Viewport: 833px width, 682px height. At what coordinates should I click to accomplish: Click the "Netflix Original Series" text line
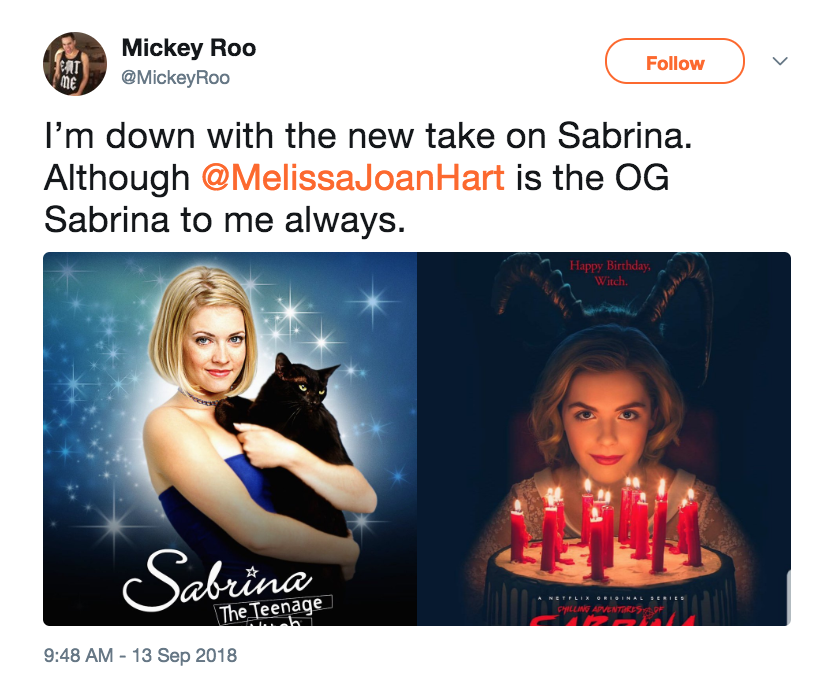603,598
